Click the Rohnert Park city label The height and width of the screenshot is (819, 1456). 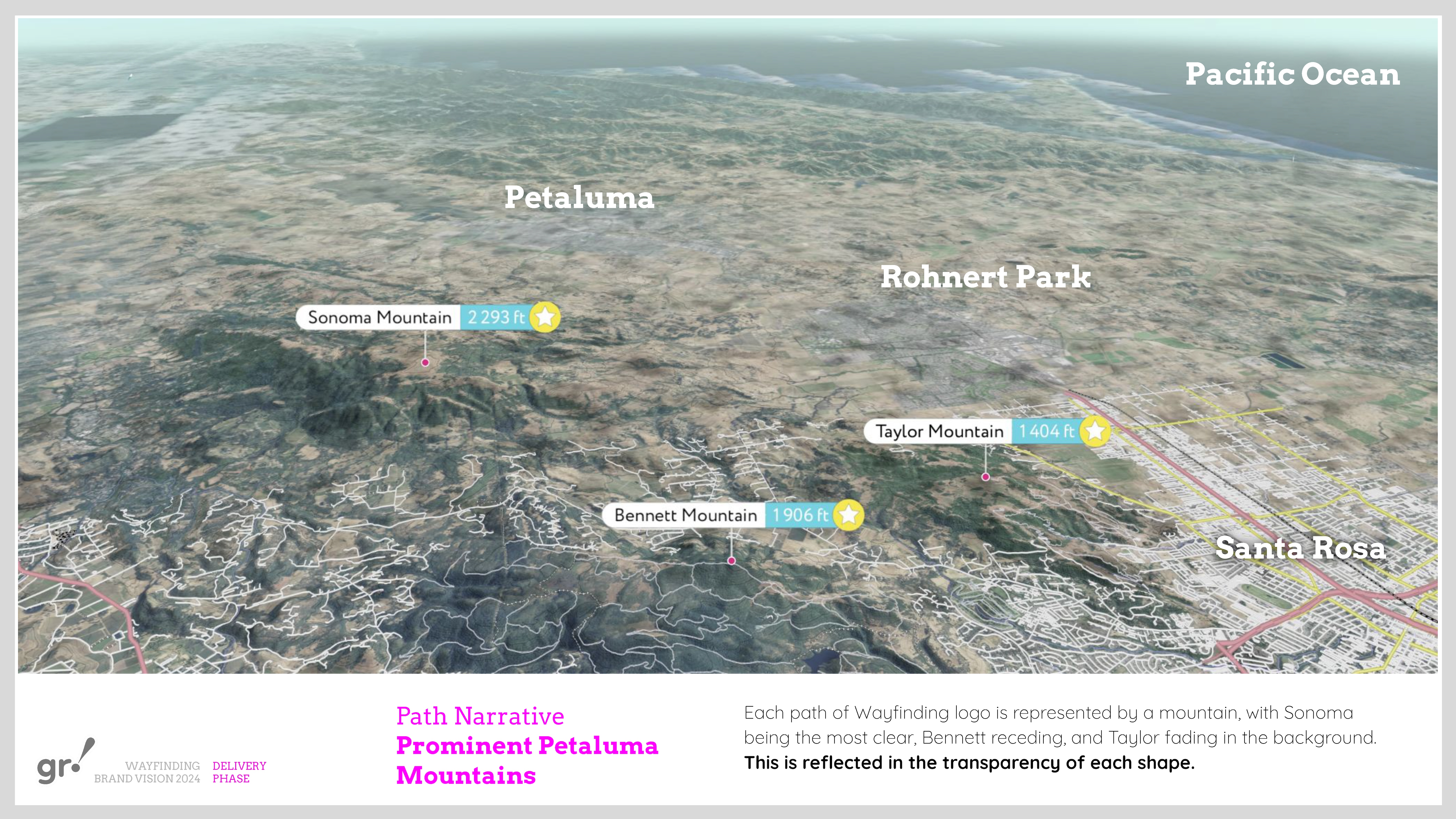tap(986, 277)
